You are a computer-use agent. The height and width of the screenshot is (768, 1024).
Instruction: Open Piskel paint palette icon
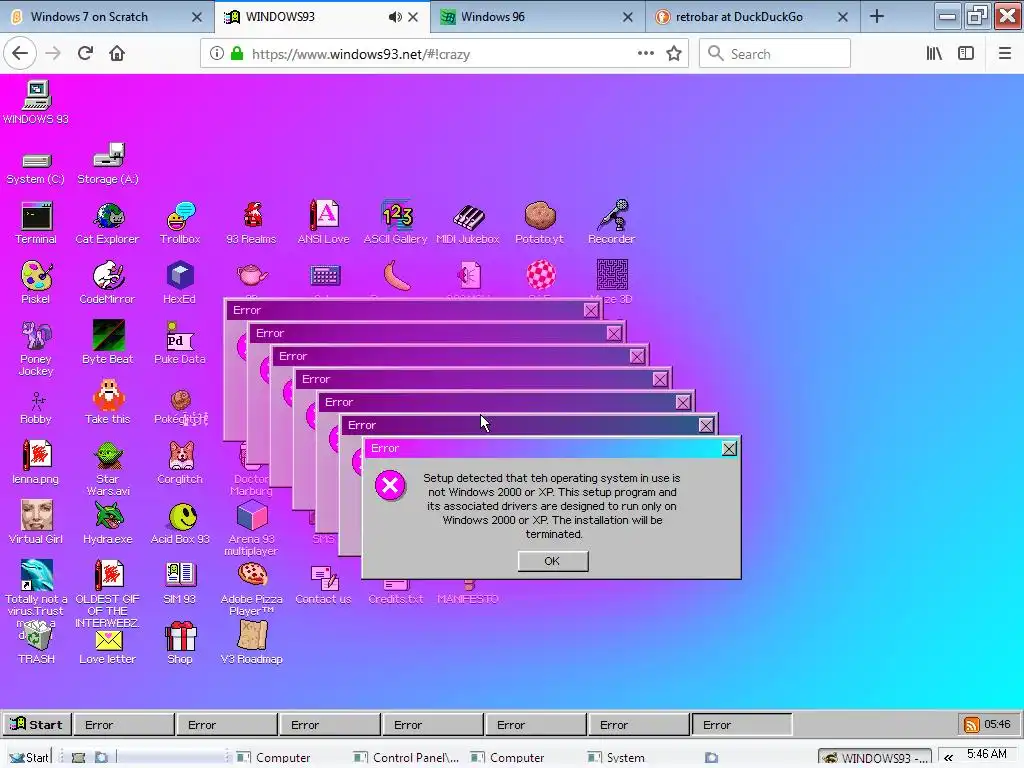[36, 283]
